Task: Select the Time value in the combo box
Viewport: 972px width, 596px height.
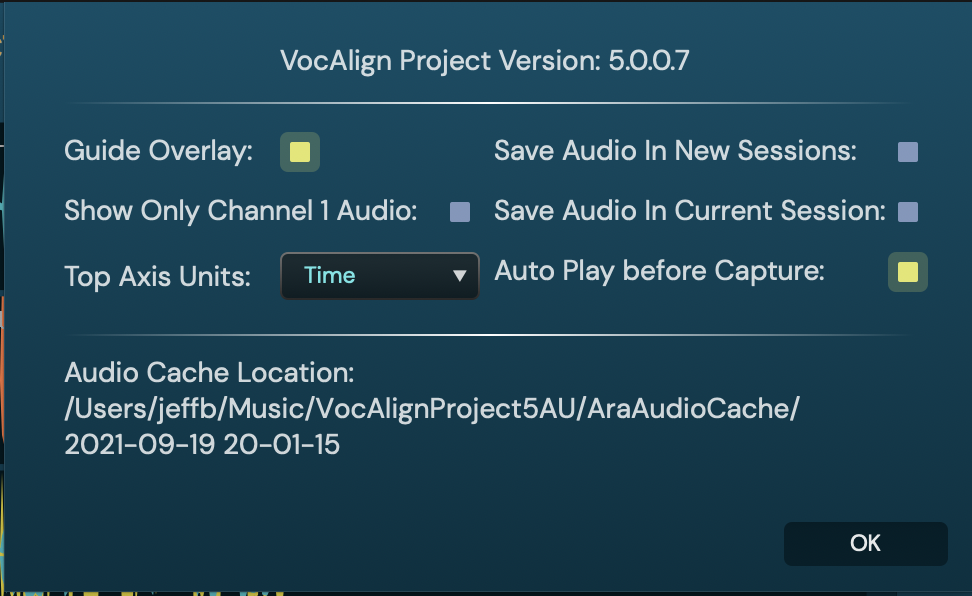Action: pos(330,275)
